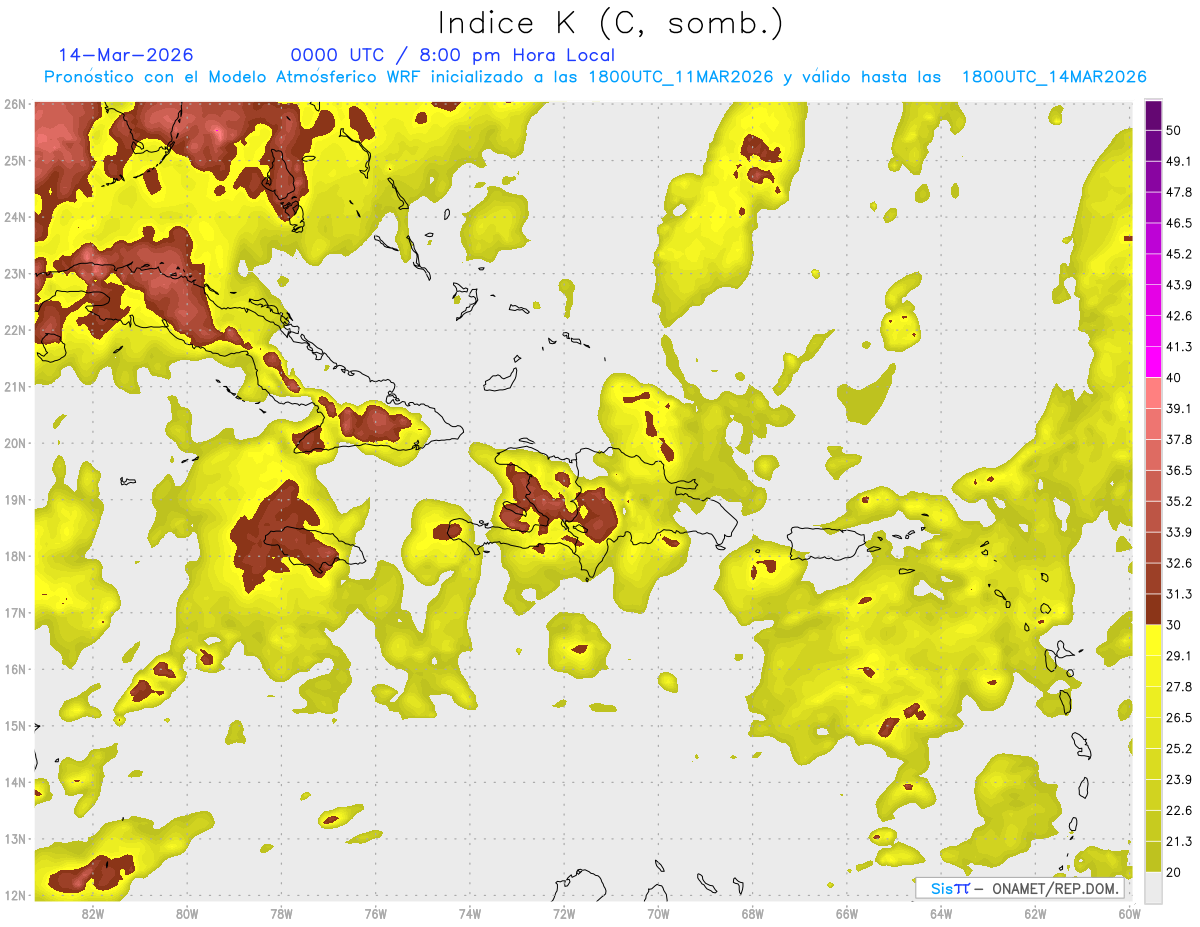Viewport: 1200px width, 927px height.
Task: Click the '26.5' colorbar value
Action: pos(1179,717)
